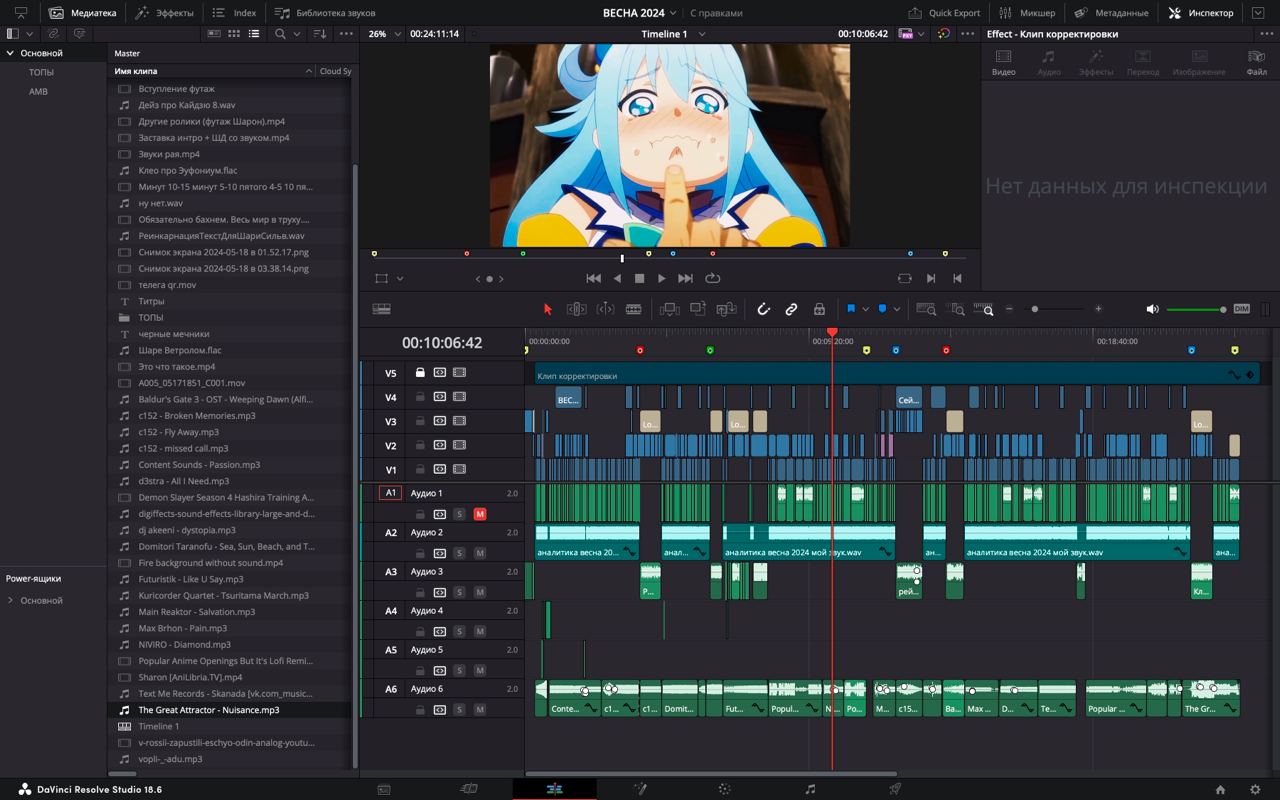
Task: Select the ТОПЫ bin in sidebar
Action: 41,72
